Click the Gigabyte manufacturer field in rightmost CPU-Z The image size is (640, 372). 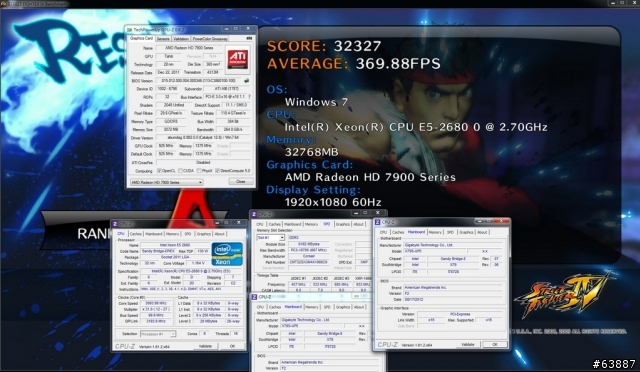tap(452, 245)
